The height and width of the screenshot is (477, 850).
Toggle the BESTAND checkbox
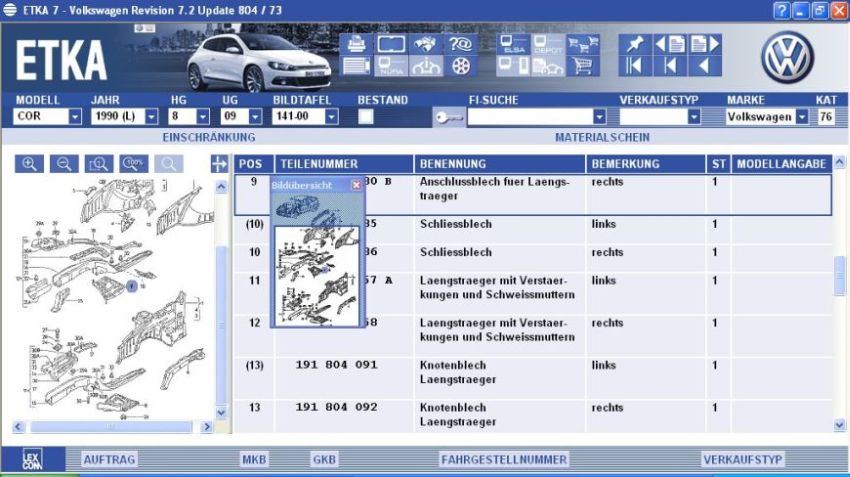click(366, 117)
